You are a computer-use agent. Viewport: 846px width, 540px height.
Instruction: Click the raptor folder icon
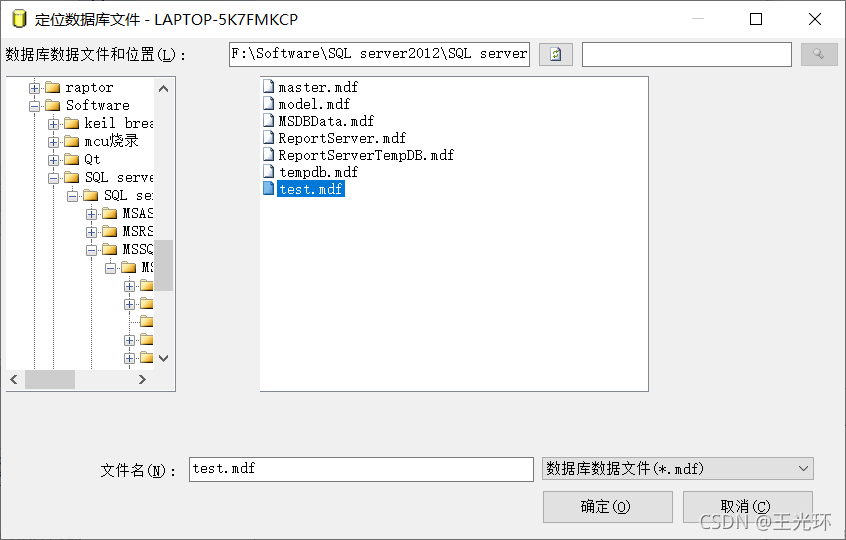[52, 87]
